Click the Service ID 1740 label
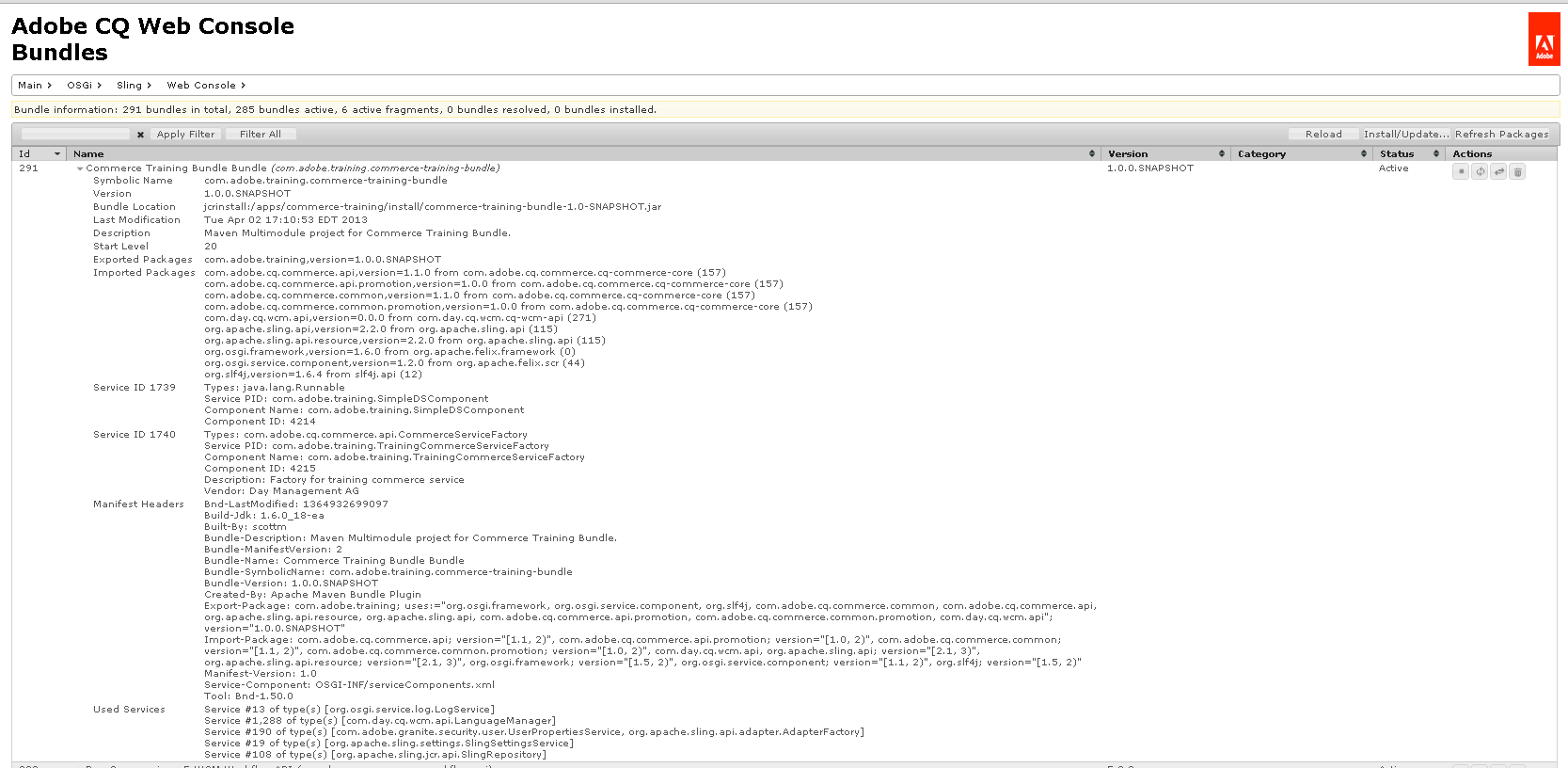Viewport: 1568px width, 768px height. (x=134, y=435)
